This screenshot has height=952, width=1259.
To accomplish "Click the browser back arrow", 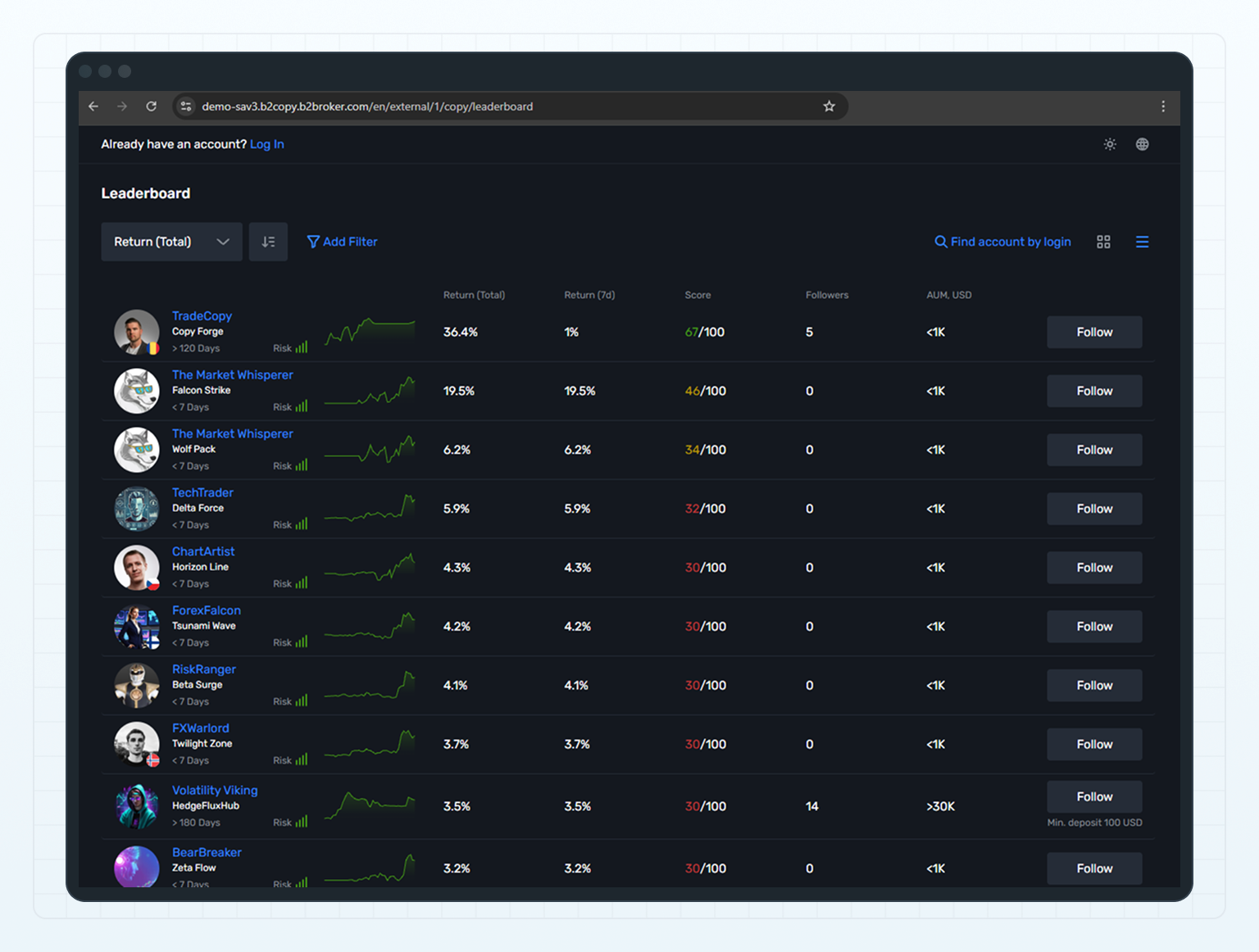I will tap(93, 107).
